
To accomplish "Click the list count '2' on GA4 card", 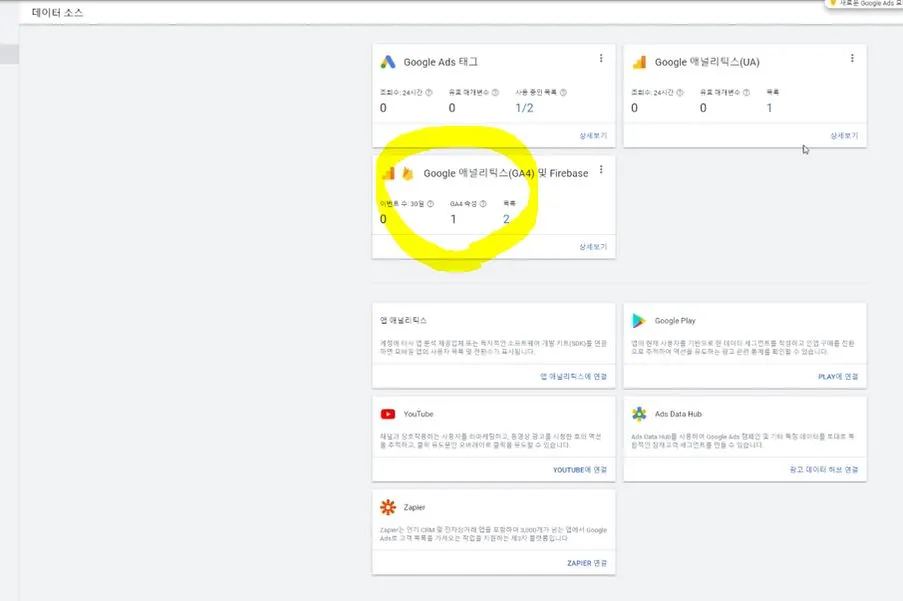I will [x=506, y=219].
